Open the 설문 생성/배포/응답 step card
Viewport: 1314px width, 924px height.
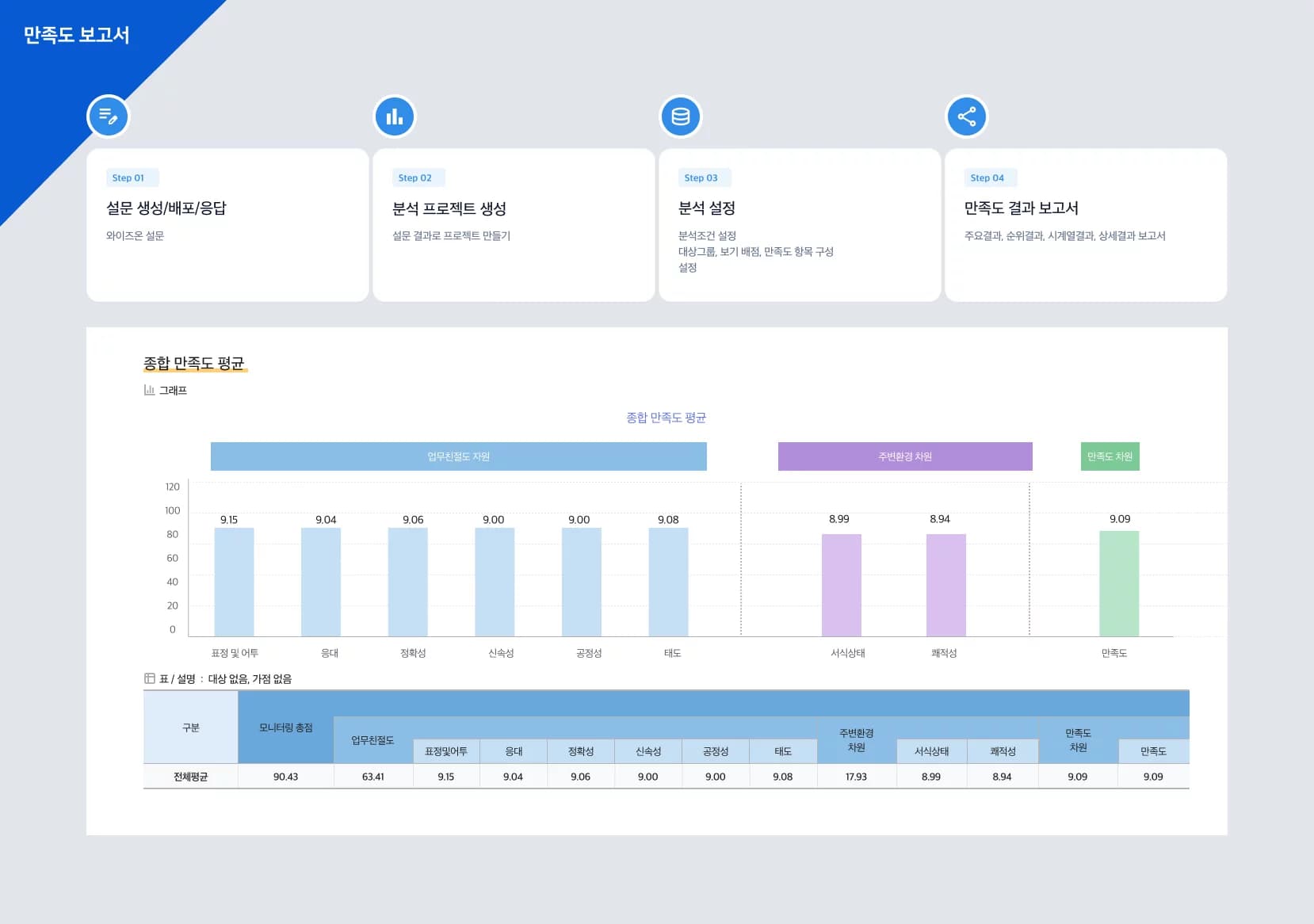227,226
